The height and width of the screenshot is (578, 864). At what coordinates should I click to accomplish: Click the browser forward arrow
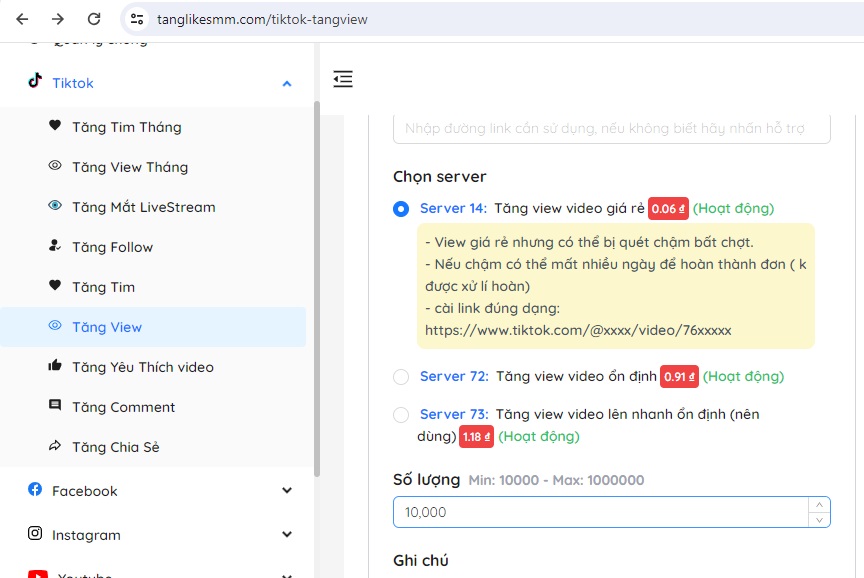tap(58, 19)
